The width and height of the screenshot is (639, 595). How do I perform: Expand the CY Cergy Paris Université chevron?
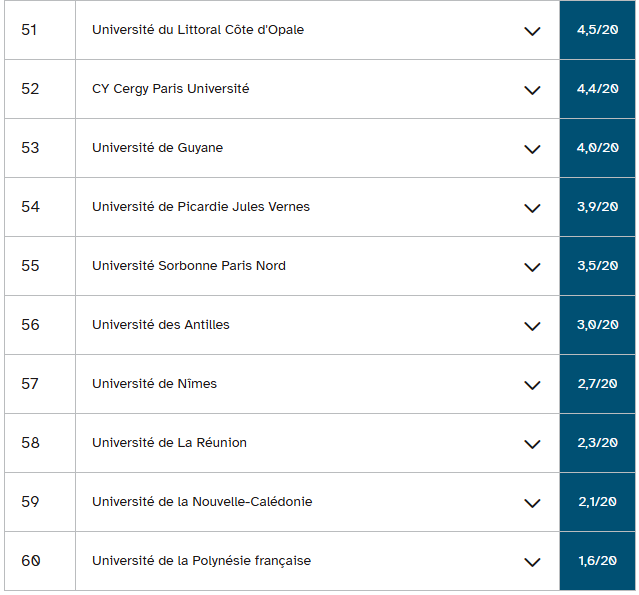pyautogui.click(x=532, y=90)
